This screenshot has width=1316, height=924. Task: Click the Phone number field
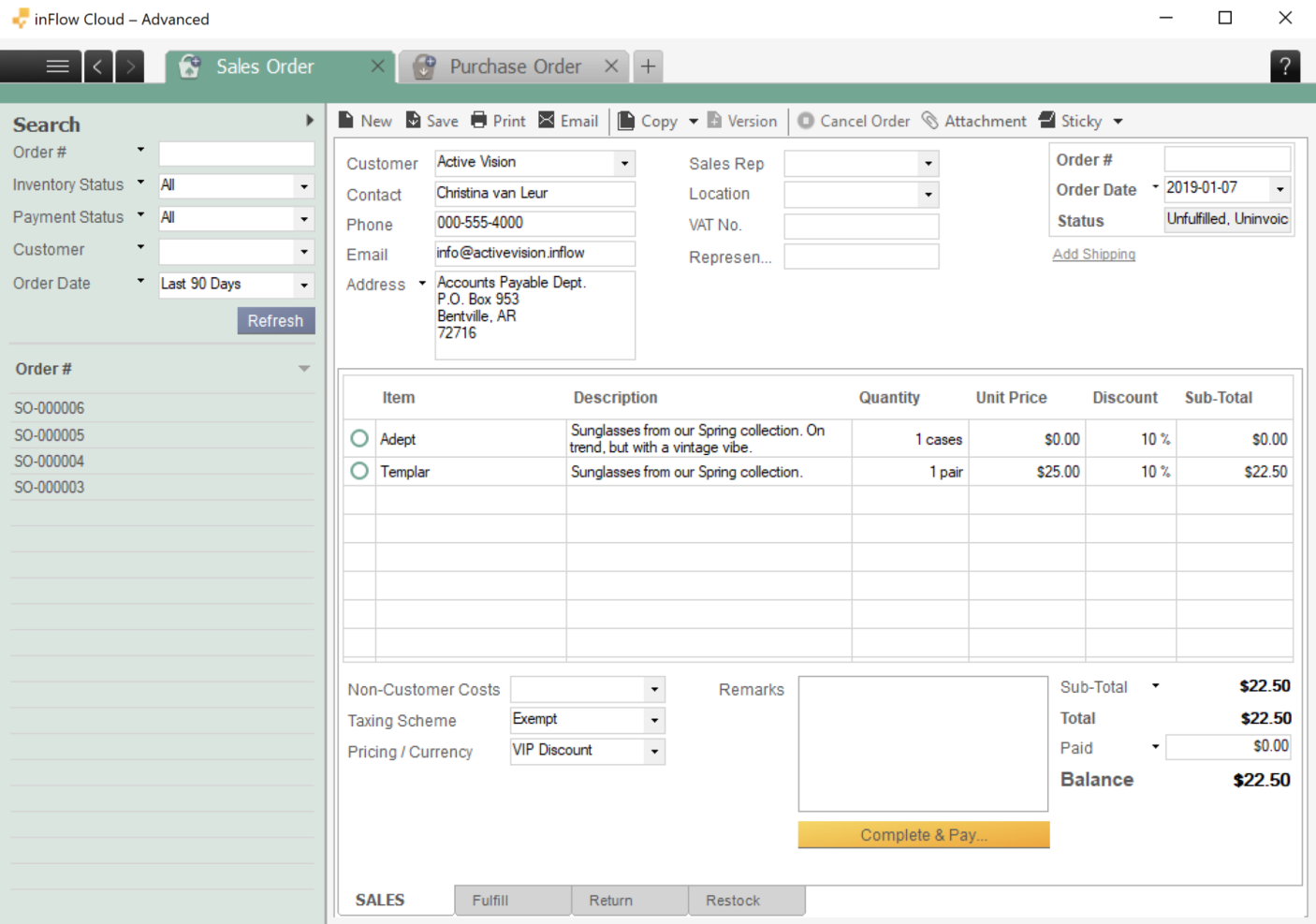[x=535, y=224]
